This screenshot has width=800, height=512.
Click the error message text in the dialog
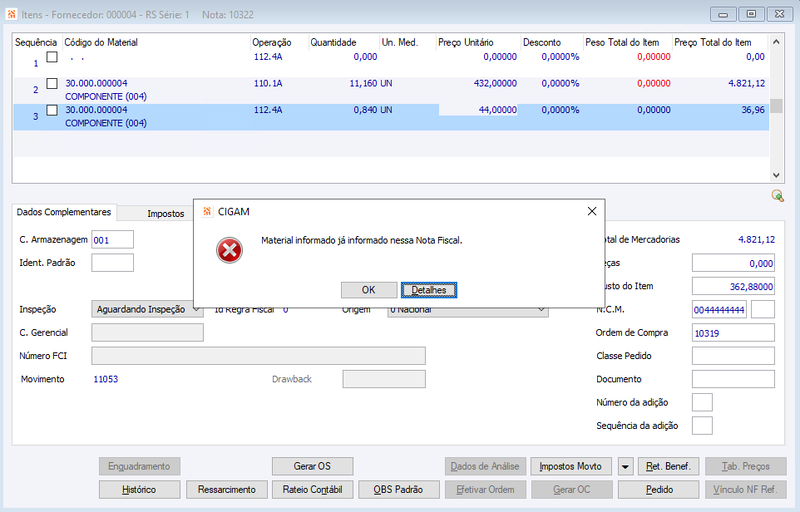pos(361,240)
